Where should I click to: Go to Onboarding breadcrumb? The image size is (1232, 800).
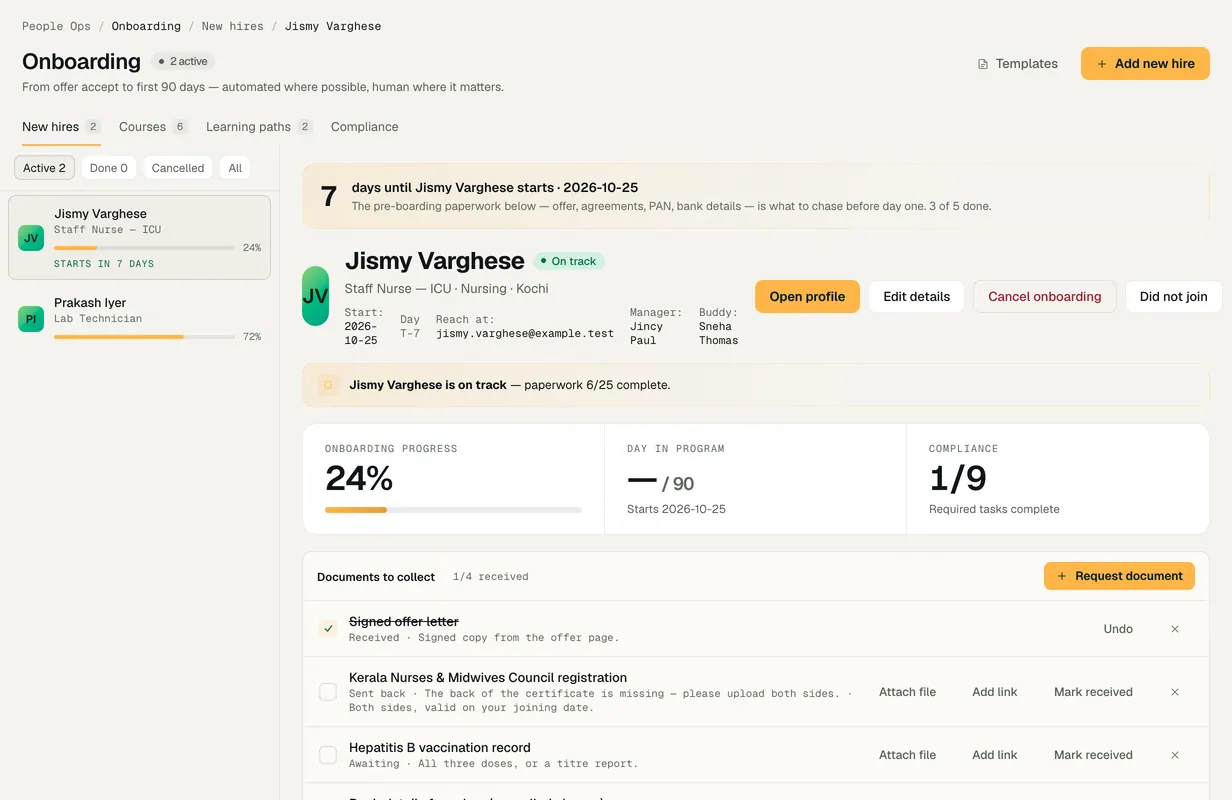146,26
